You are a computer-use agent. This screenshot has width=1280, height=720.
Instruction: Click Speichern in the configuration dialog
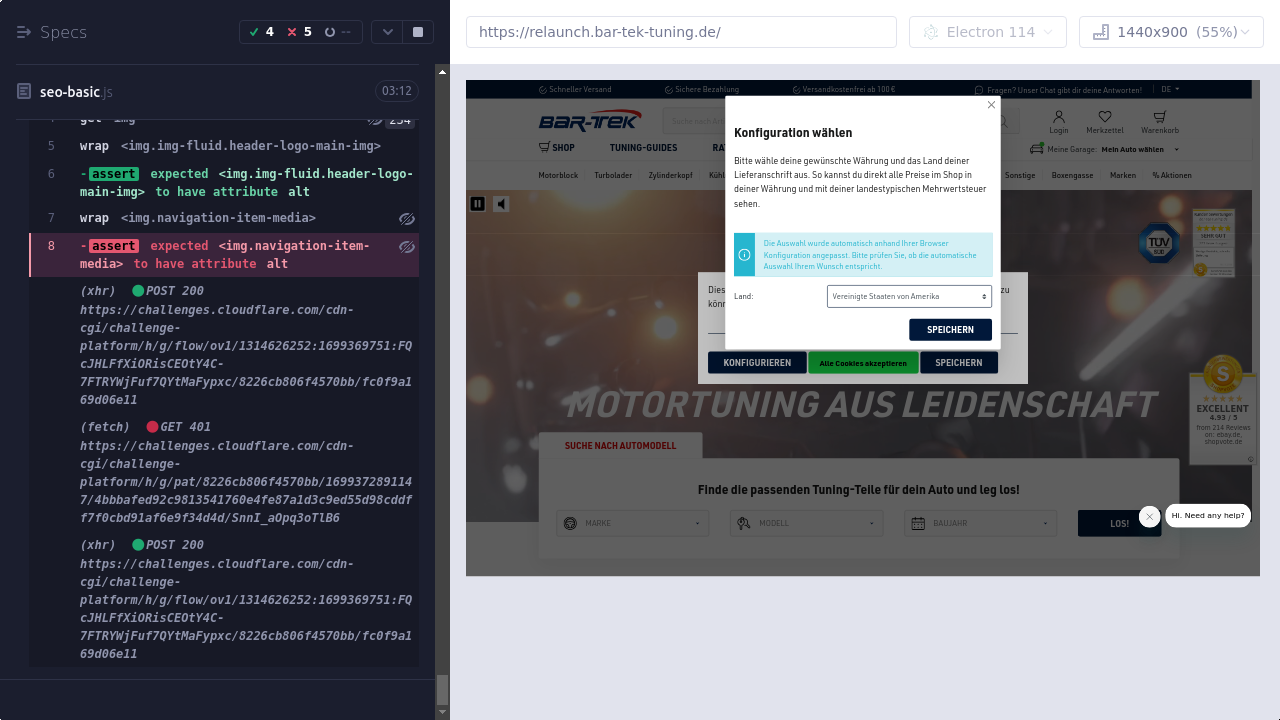click(950, 330)
